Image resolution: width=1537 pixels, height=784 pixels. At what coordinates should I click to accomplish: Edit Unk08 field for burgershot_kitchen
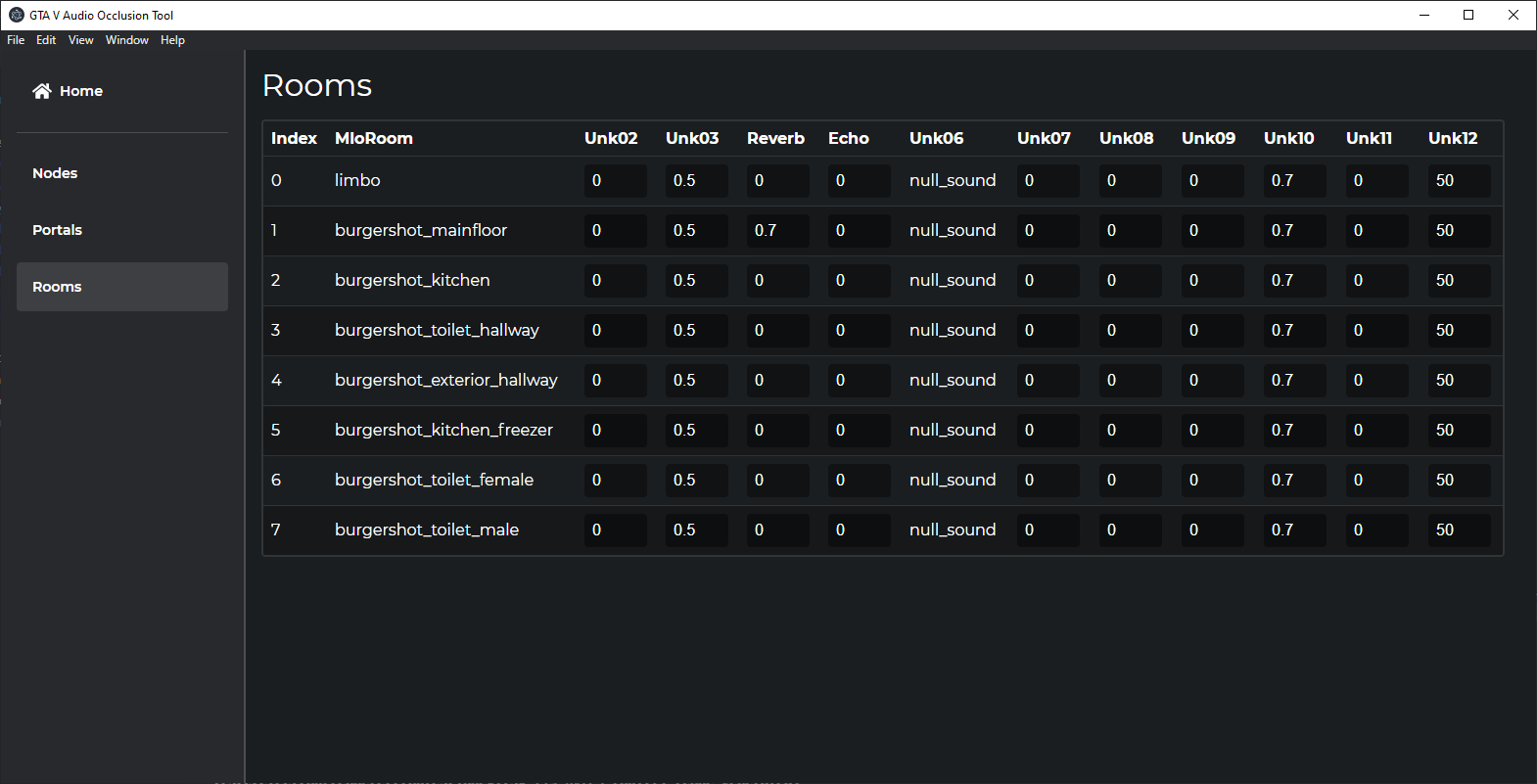pos(1130,281)
